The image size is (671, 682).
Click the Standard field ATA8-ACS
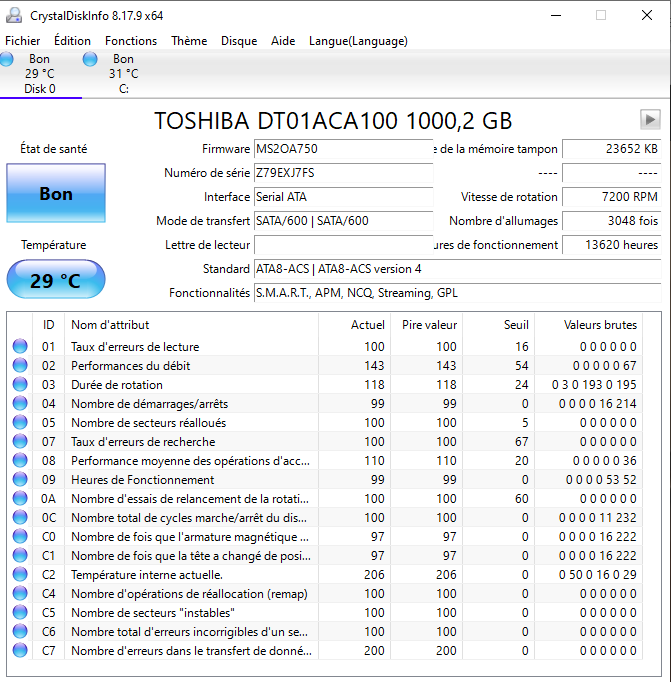[457, 269]
